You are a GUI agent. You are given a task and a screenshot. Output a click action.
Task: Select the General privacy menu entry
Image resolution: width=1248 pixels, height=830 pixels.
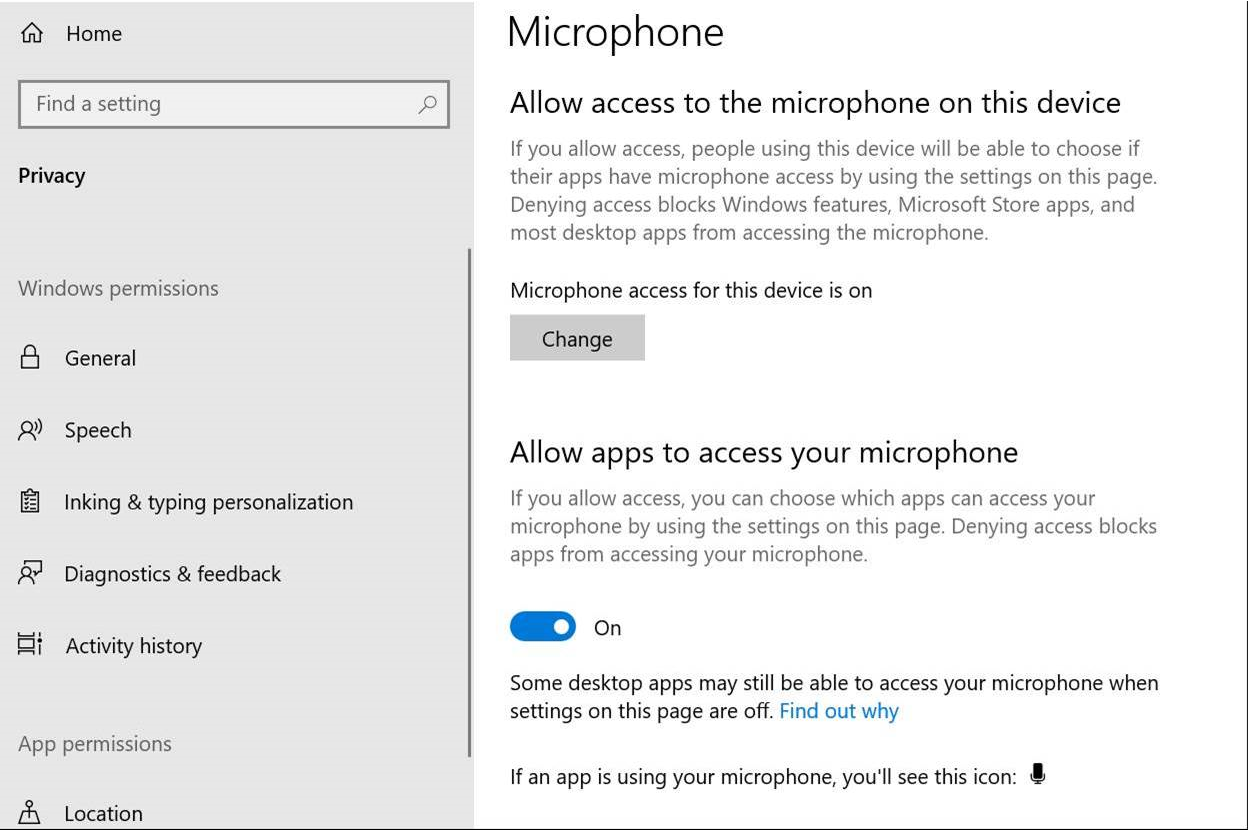100,357
